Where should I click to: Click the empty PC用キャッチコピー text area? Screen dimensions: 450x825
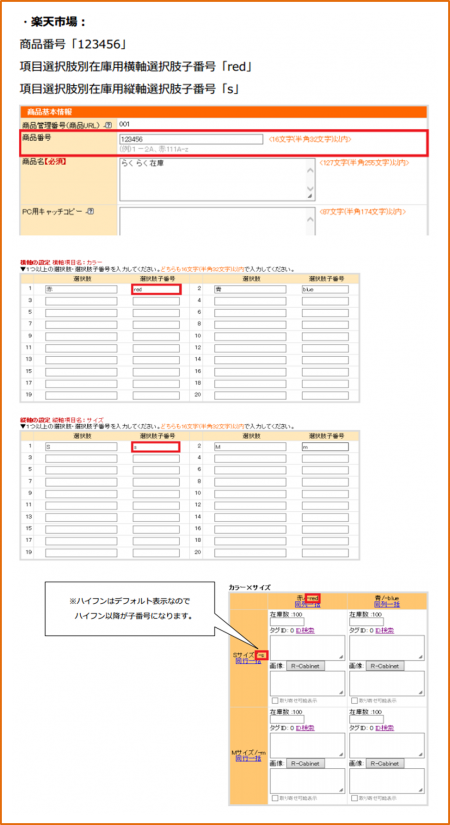[217, 221]
